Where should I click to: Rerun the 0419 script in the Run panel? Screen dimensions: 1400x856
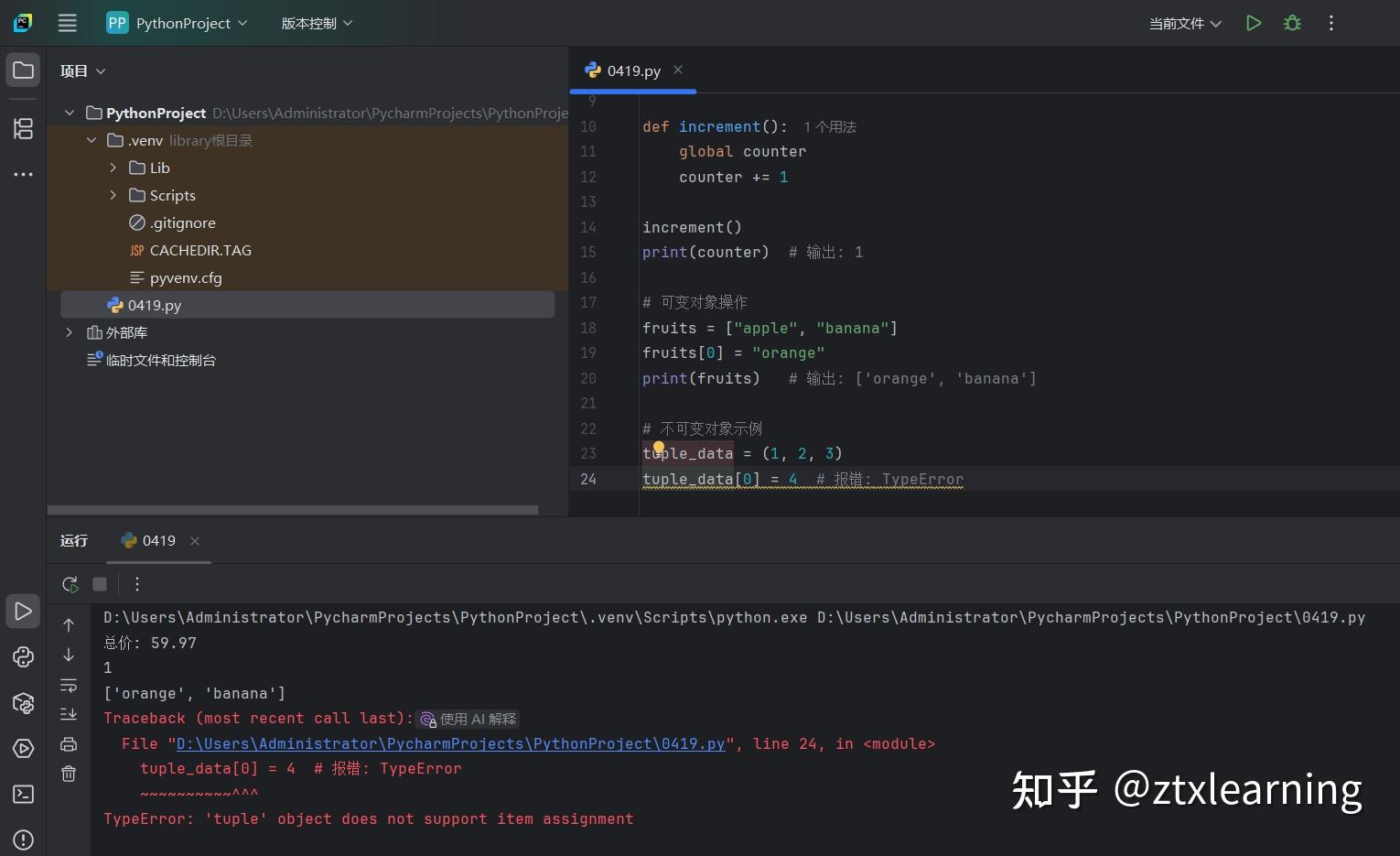click(x=70, y=584)
